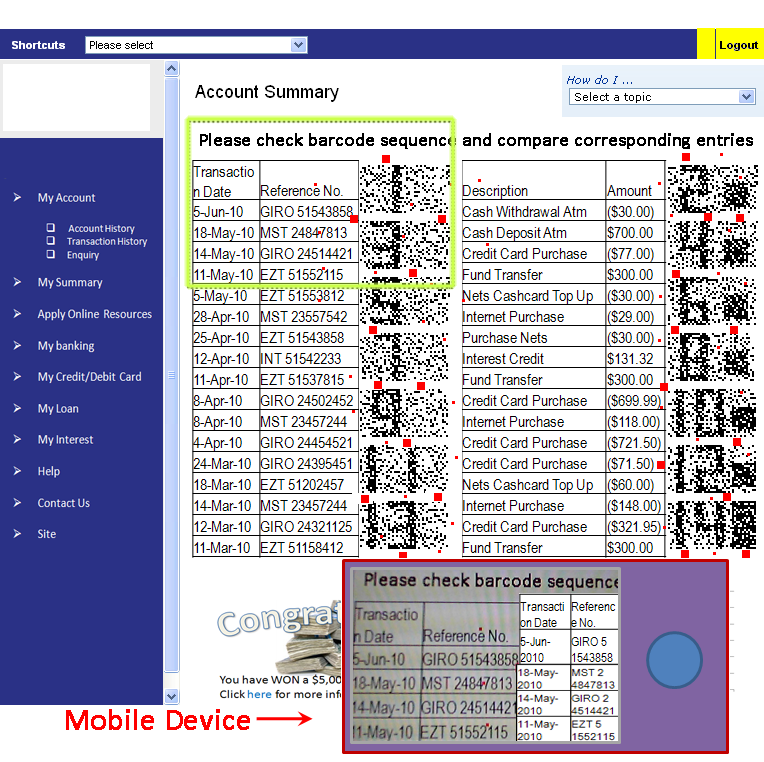The height and width of the screenshot is (762, 764).
Task: Click amount '($721.50)' cell
Action: [635, 442]
